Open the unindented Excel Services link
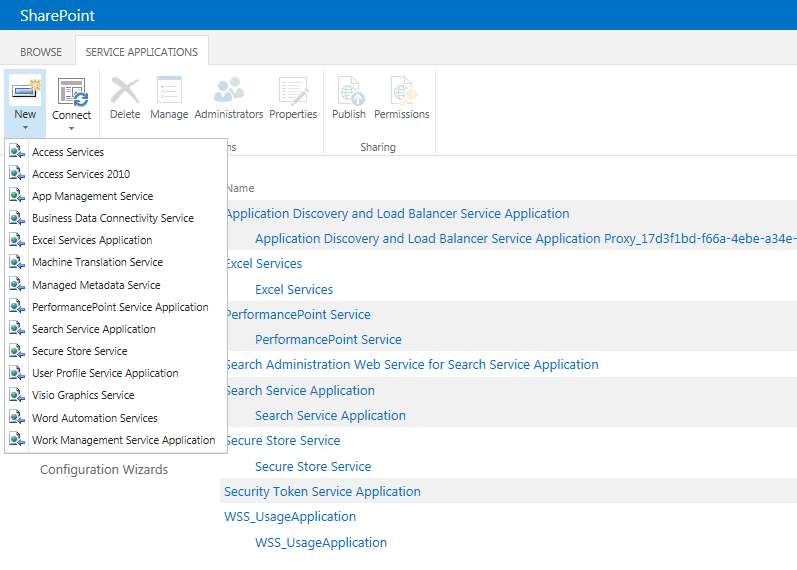The height and width of the screenshot is (570, 797). pyautogui.click(x=264, y=263)
